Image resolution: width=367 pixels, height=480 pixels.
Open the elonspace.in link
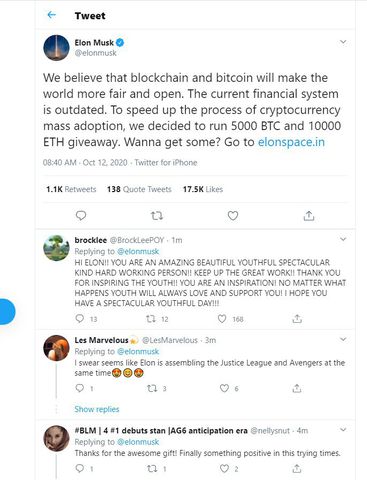pos(291,142)
